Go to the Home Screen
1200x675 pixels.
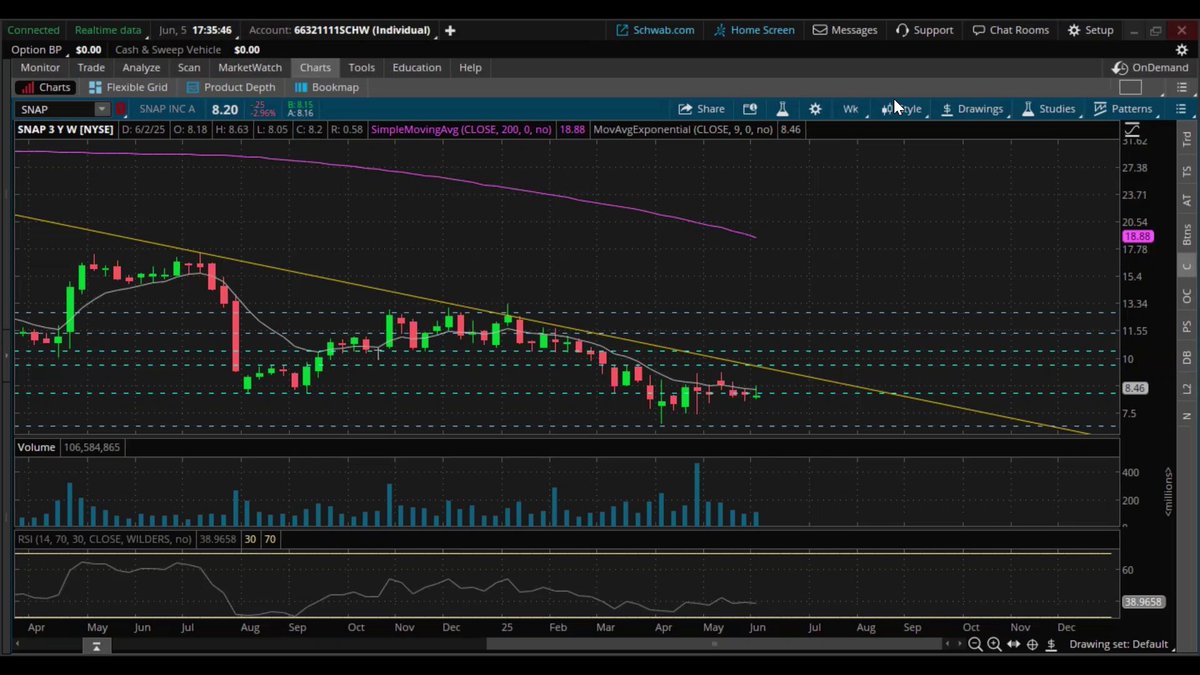click(x=754, y=30)
